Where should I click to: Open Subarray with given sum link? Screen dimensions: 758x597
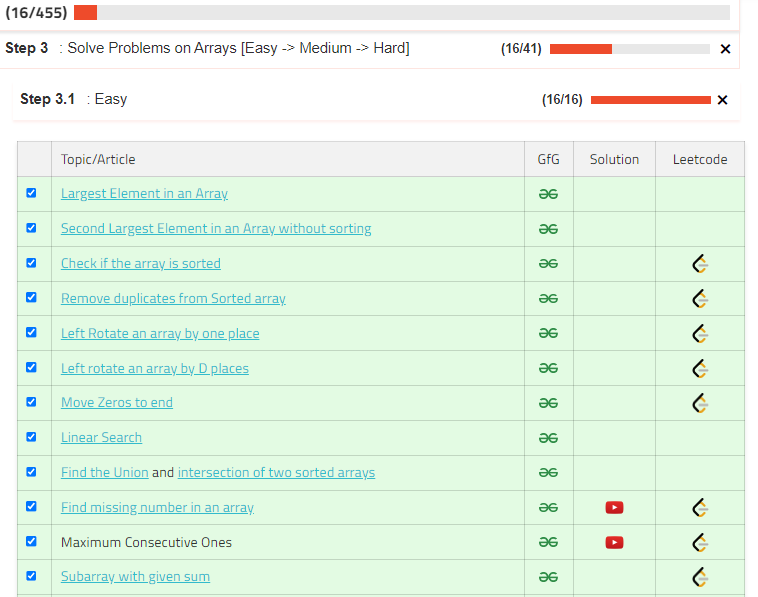135,576
